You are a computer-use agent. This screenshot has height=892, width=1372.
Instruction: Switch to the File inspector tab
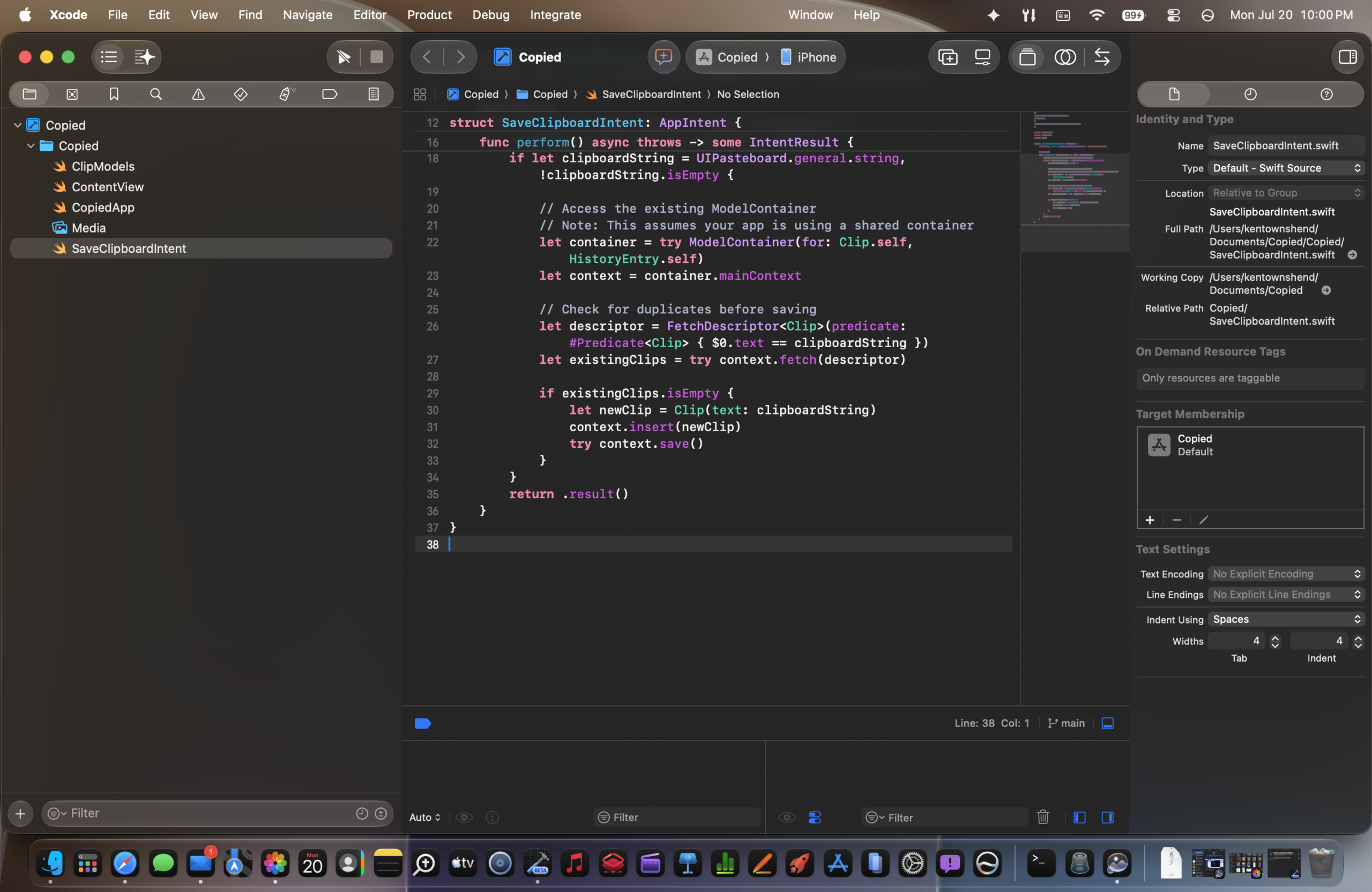pos(1174,94)
